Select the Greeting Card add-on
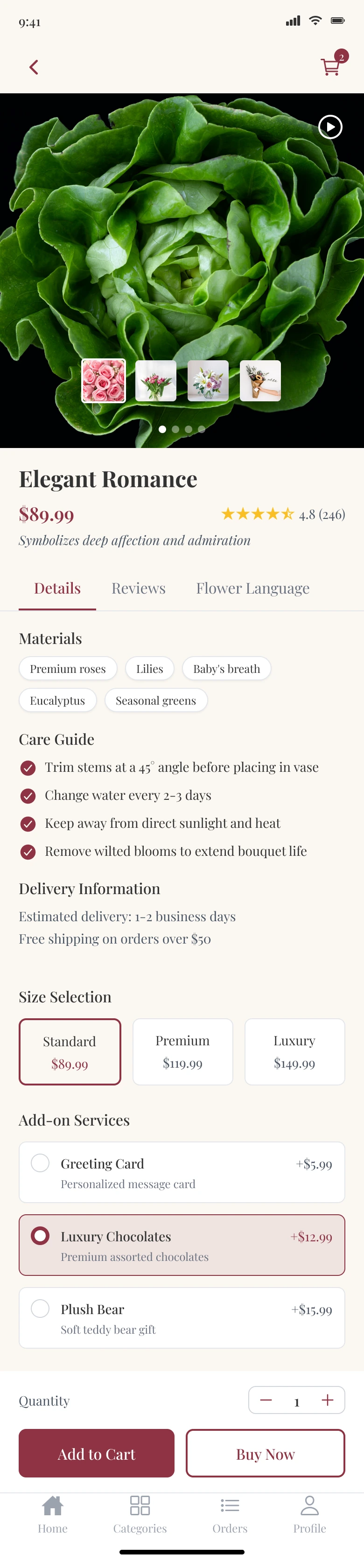This screenshot has height=1568, width=364. click(x=40, y=1162)
